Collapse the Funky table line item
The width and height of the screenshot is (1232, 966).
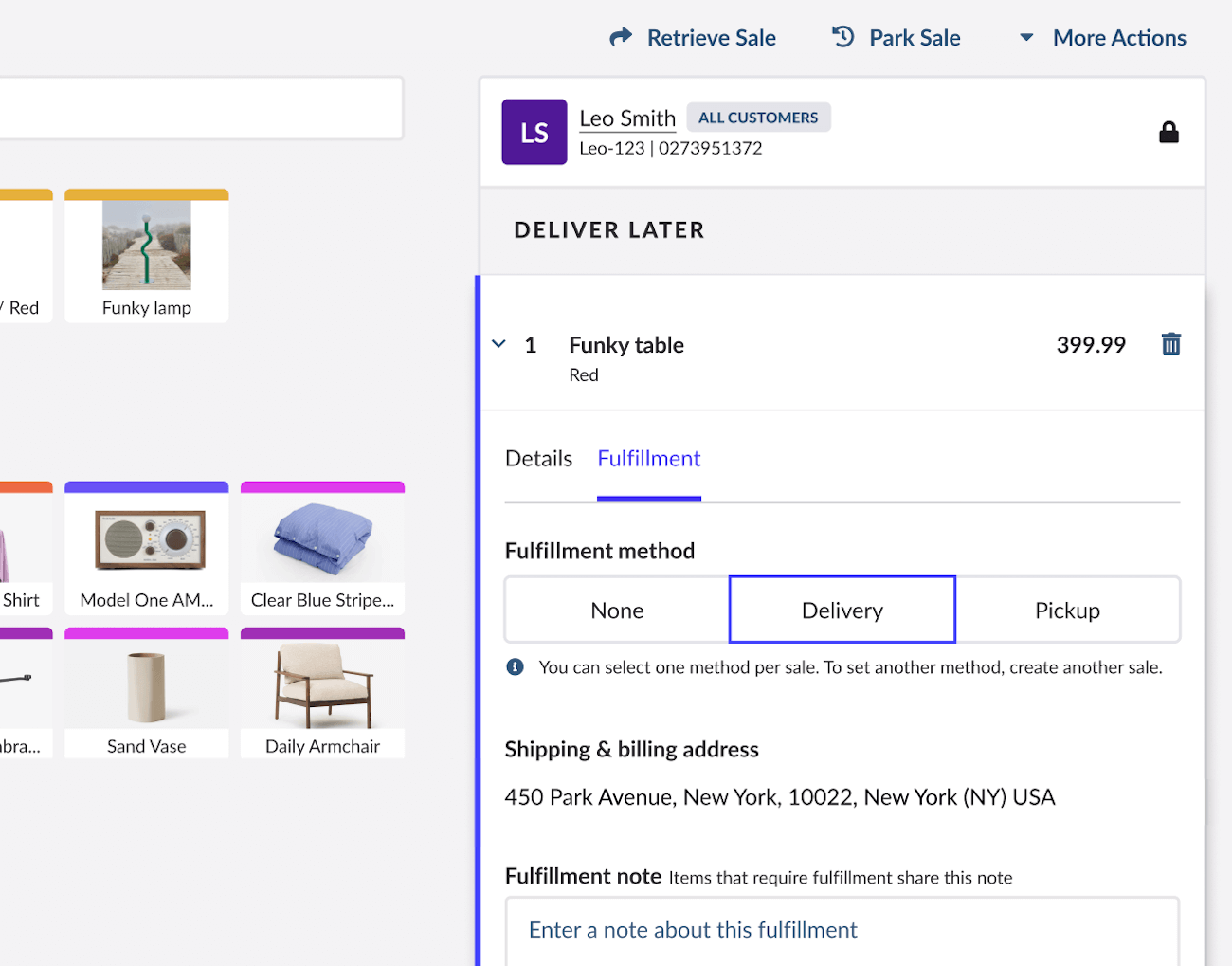click(x=499, y=344)
